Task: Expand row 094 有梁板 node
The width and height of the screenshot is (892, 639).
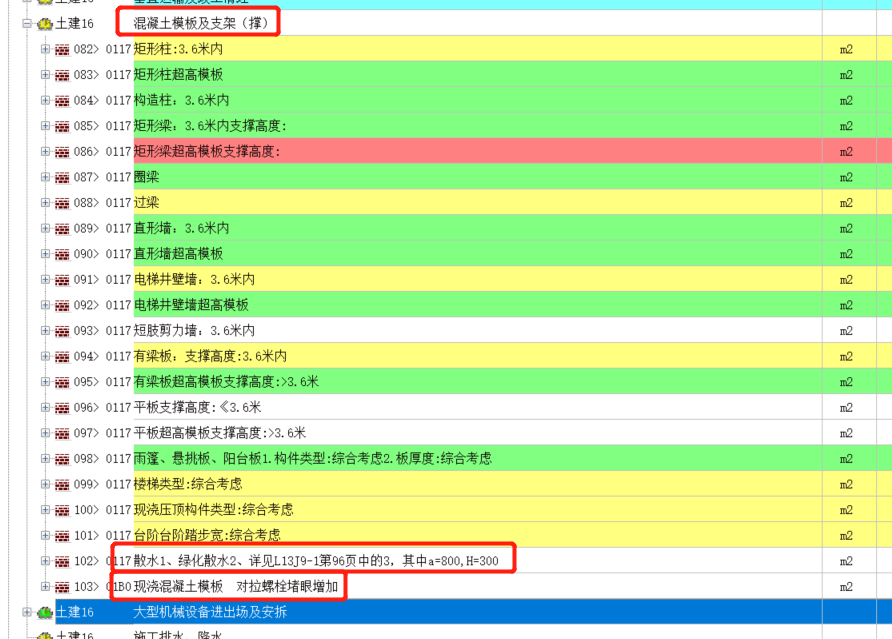Action: (46, 356)
